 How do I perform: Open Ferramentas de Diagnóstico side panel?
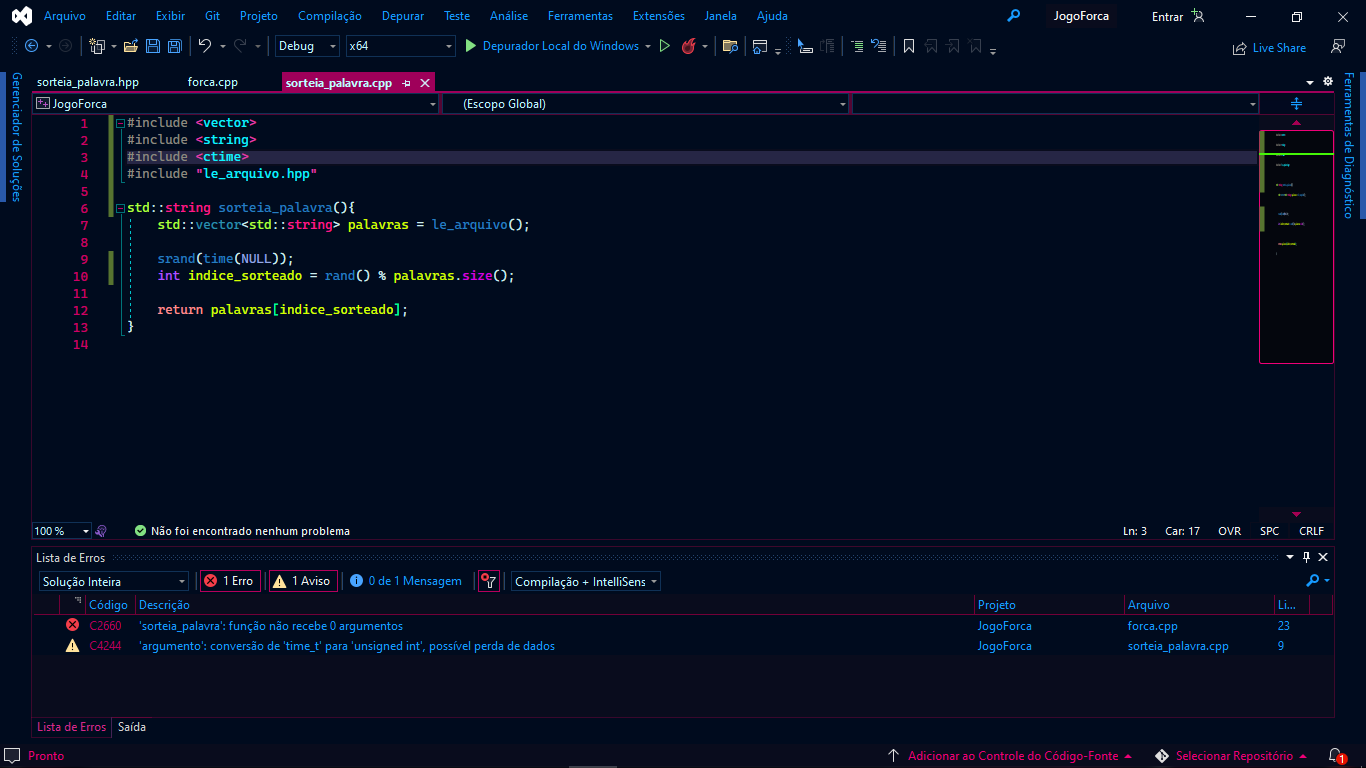click(x=1348, y=145)
